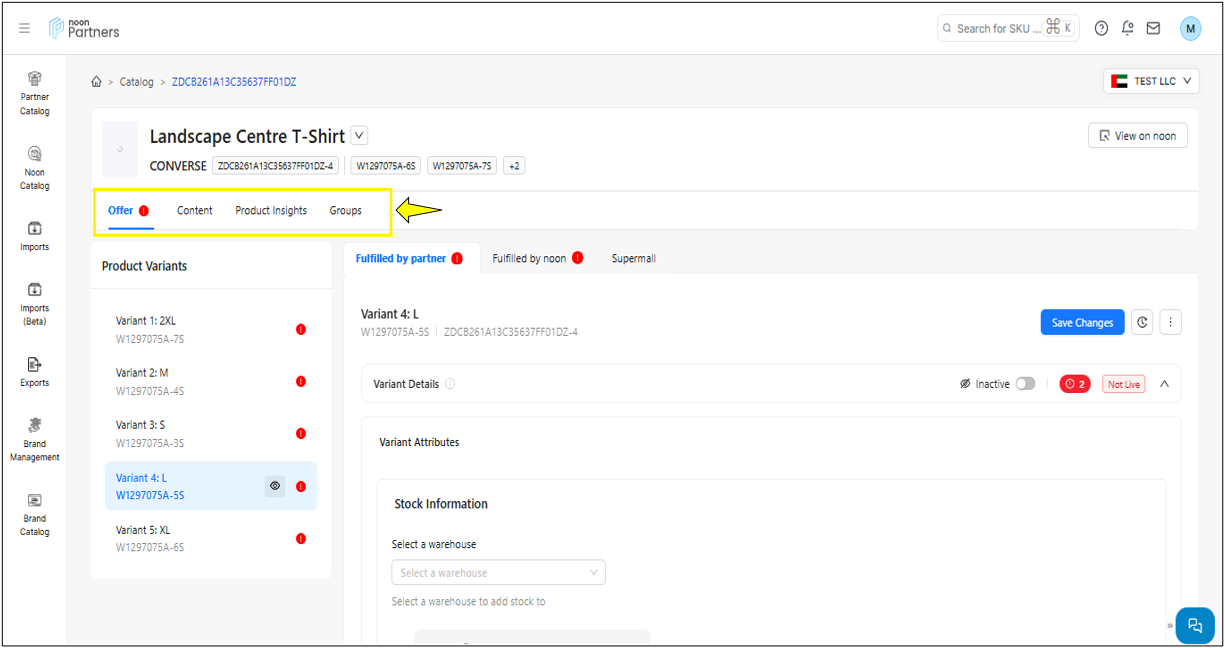
Task: Click the product image thumbnail
Action: tap(120, 149)
